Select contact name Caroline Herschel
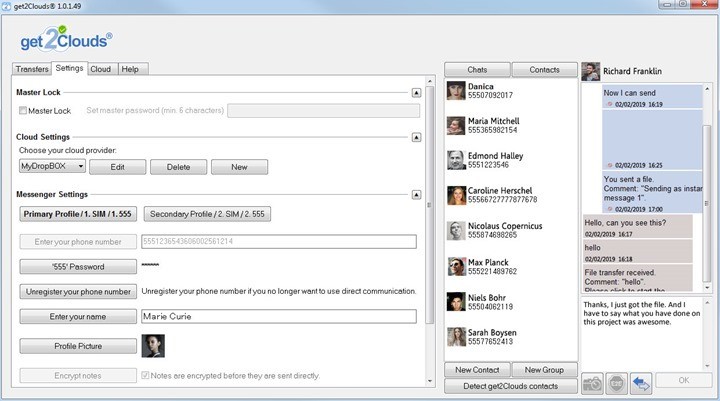 pyautogui.click(x=500, y=191)
